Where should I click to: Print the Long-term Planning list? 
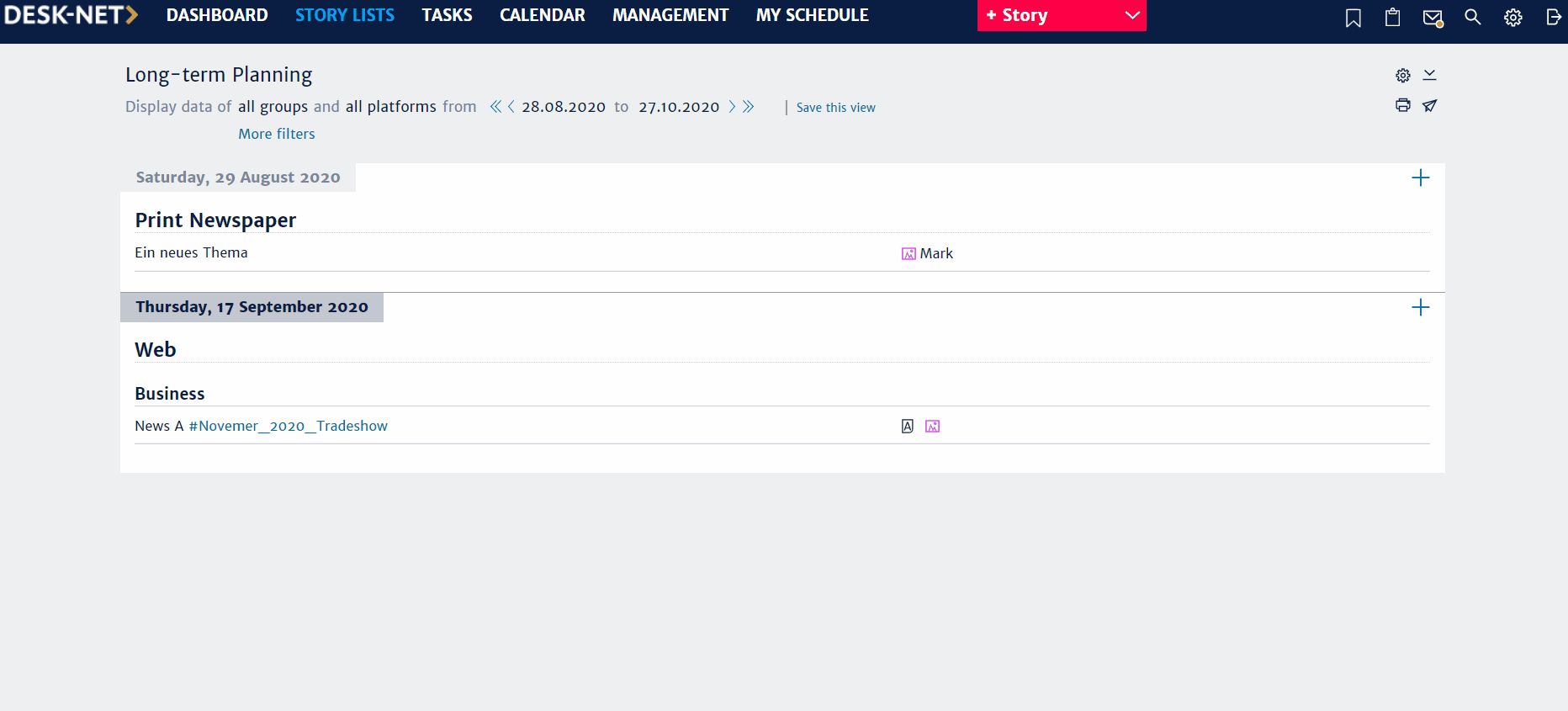click(1402, 105)
